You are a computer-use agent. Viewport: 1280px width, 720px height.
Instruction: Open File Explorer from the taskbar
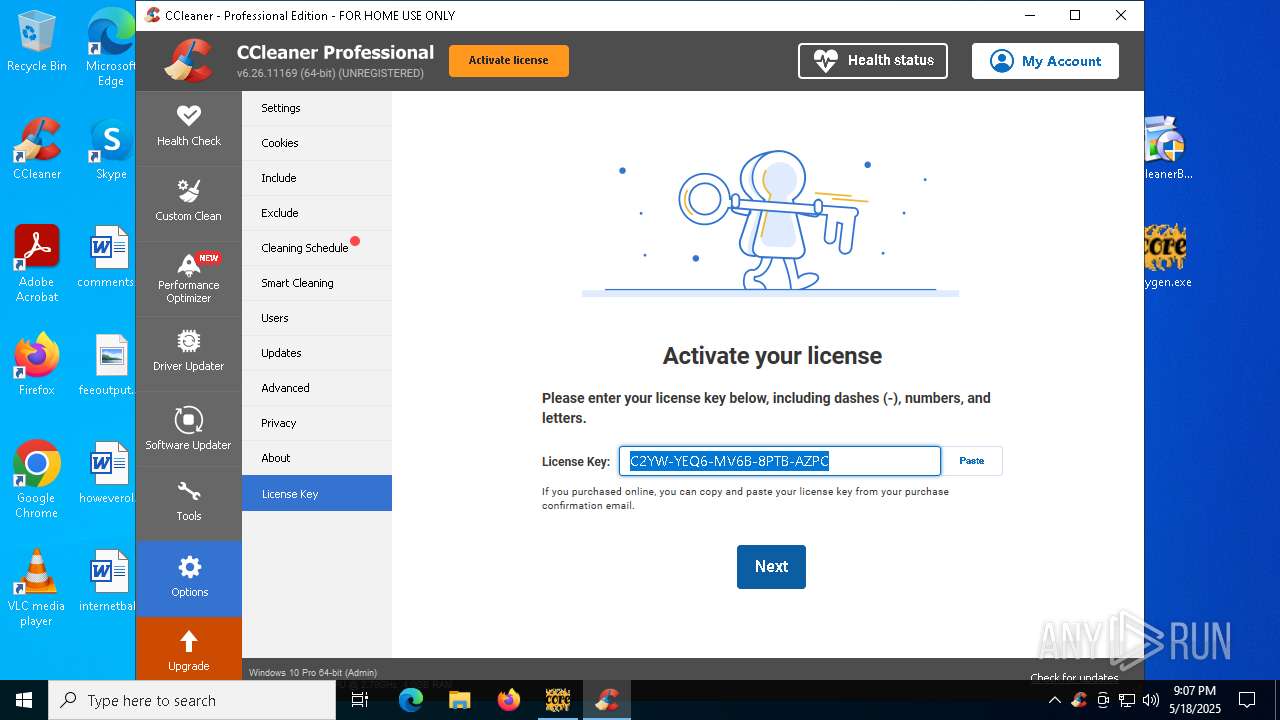tap(459, 700)
